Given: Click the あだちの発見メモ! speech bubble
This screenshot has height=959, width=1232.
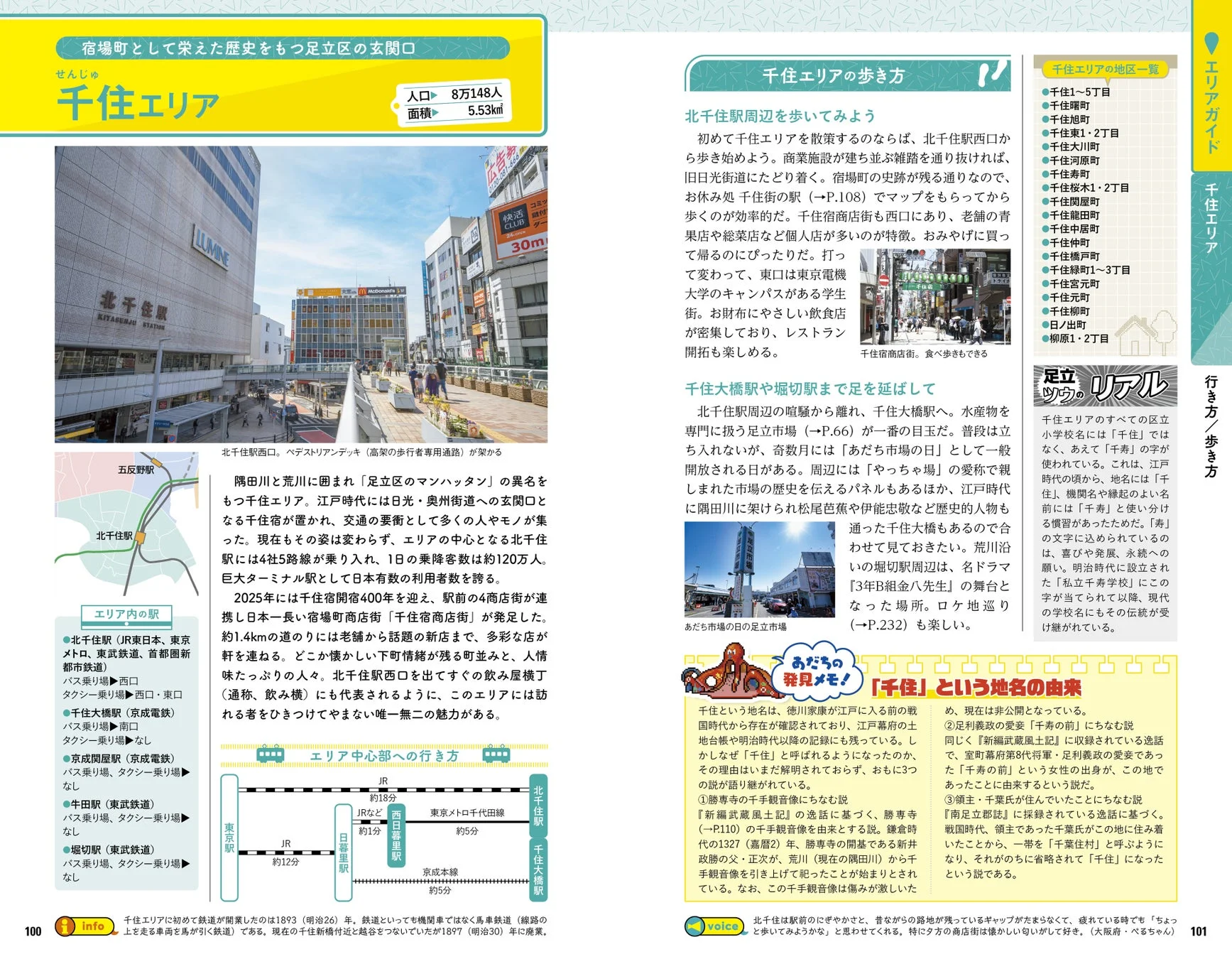Looking at the screenshot, I should (x=818, y=671).
